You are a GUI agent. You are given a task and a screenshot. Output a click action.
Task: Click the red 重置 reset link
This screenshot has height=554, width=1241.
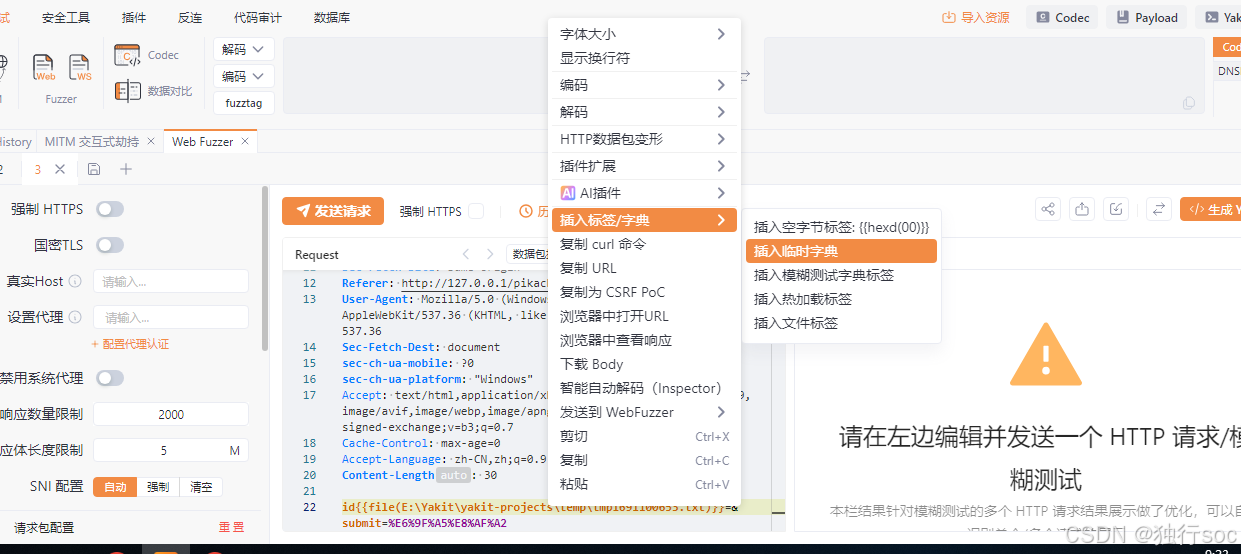[231, 527]
